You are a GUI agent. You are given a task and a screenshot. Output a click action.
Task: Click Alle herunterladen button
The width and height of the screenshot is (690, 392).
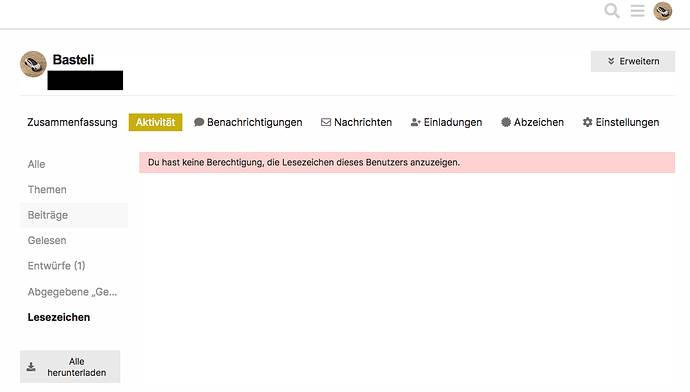[x=70, y=367]
